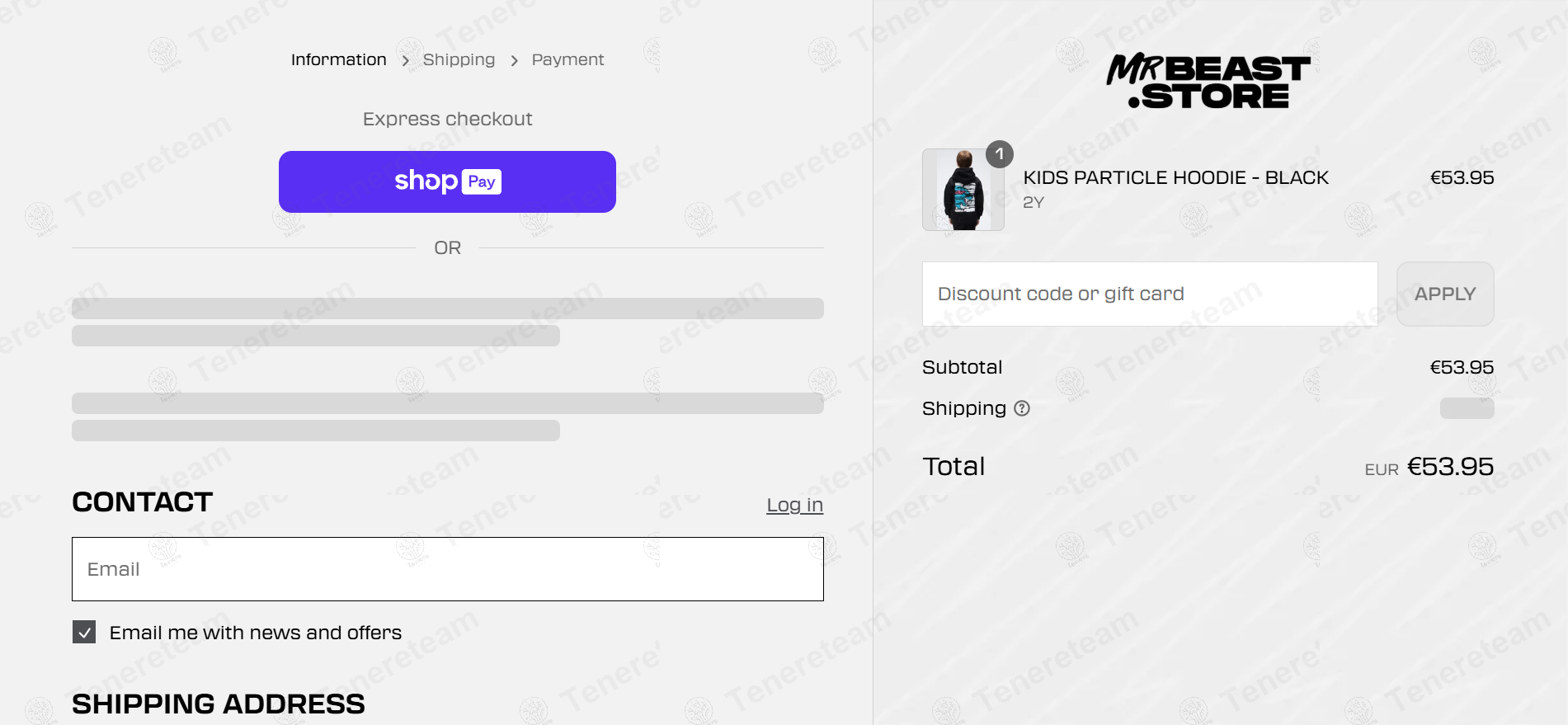Click the MrBeast Store logo

pyautogui.click(x=1208, y=81)
